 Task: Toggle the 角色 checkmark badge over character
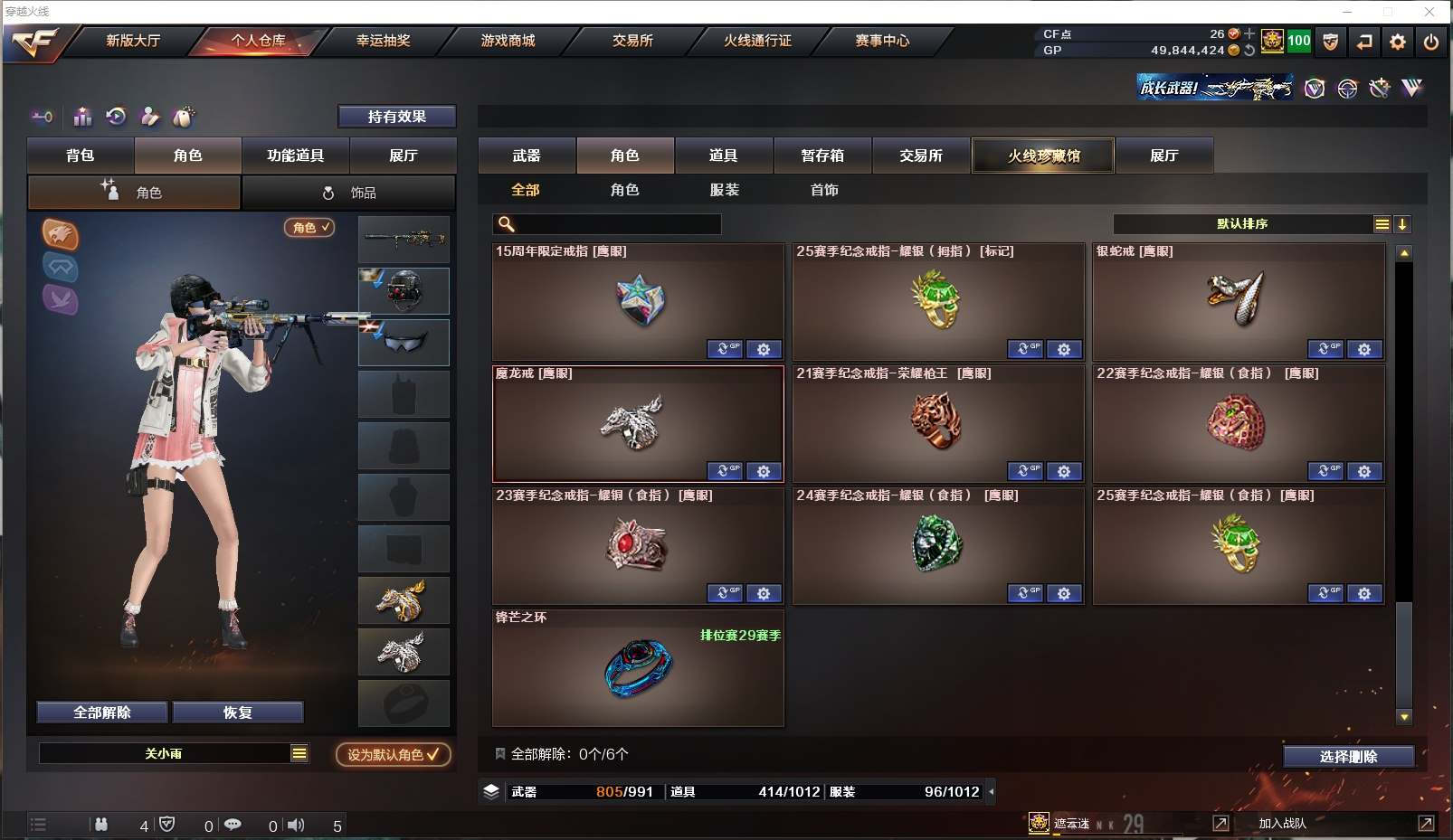tap(309, 228)
